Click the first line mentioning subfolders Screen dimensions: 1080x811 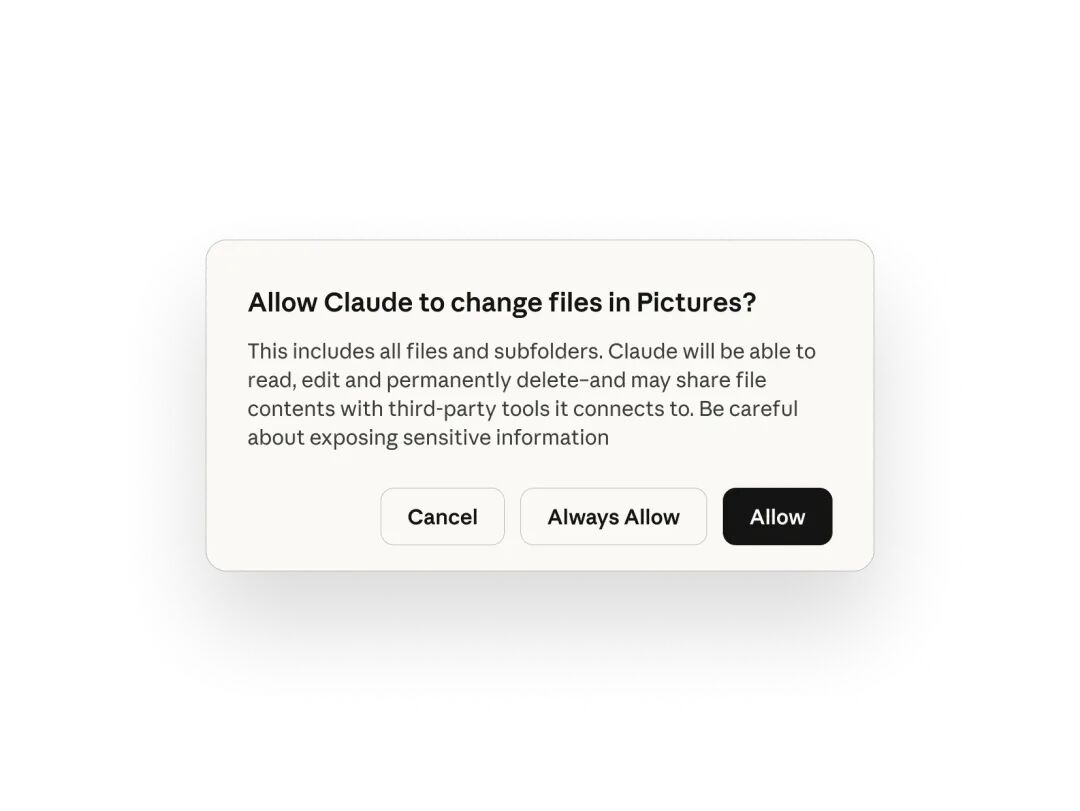[x=531, y=351]
